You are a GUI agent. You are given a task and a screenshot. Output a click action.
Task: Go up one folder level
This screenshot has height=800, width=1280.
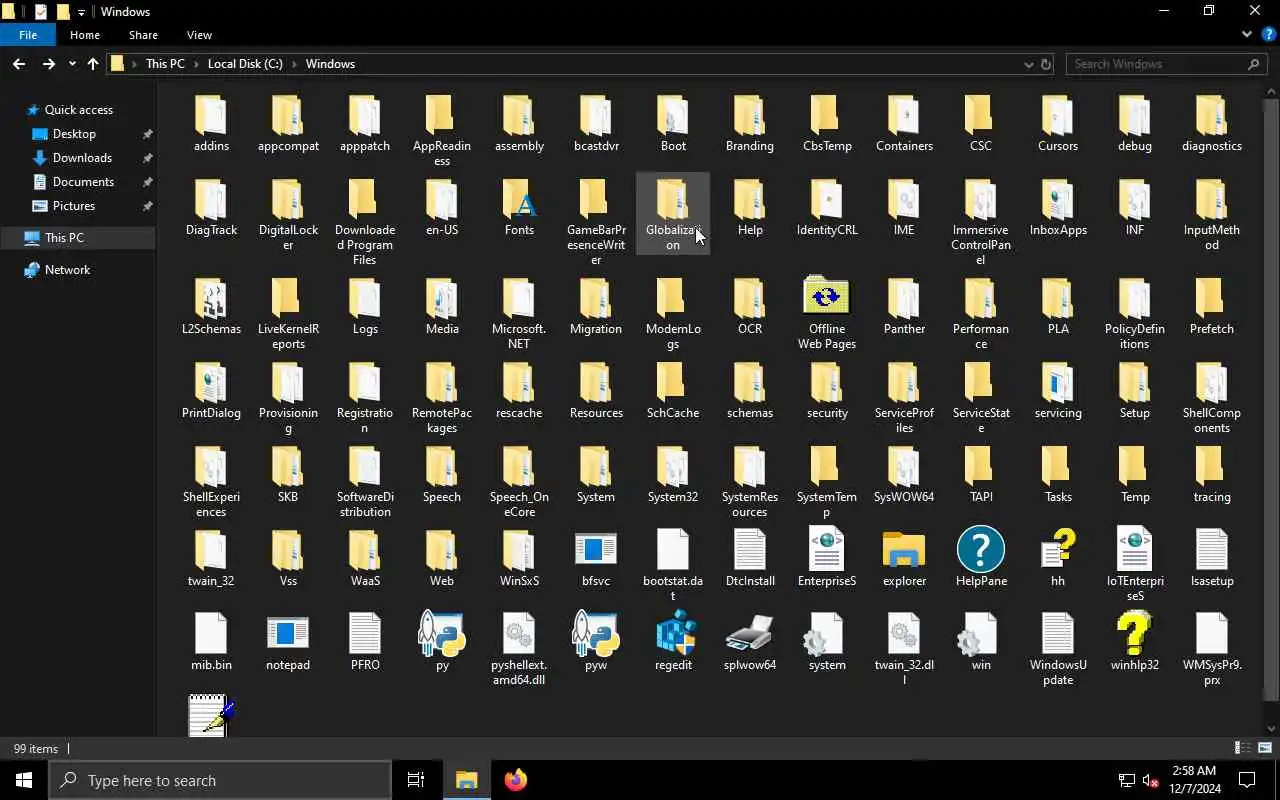coord(93,64)
